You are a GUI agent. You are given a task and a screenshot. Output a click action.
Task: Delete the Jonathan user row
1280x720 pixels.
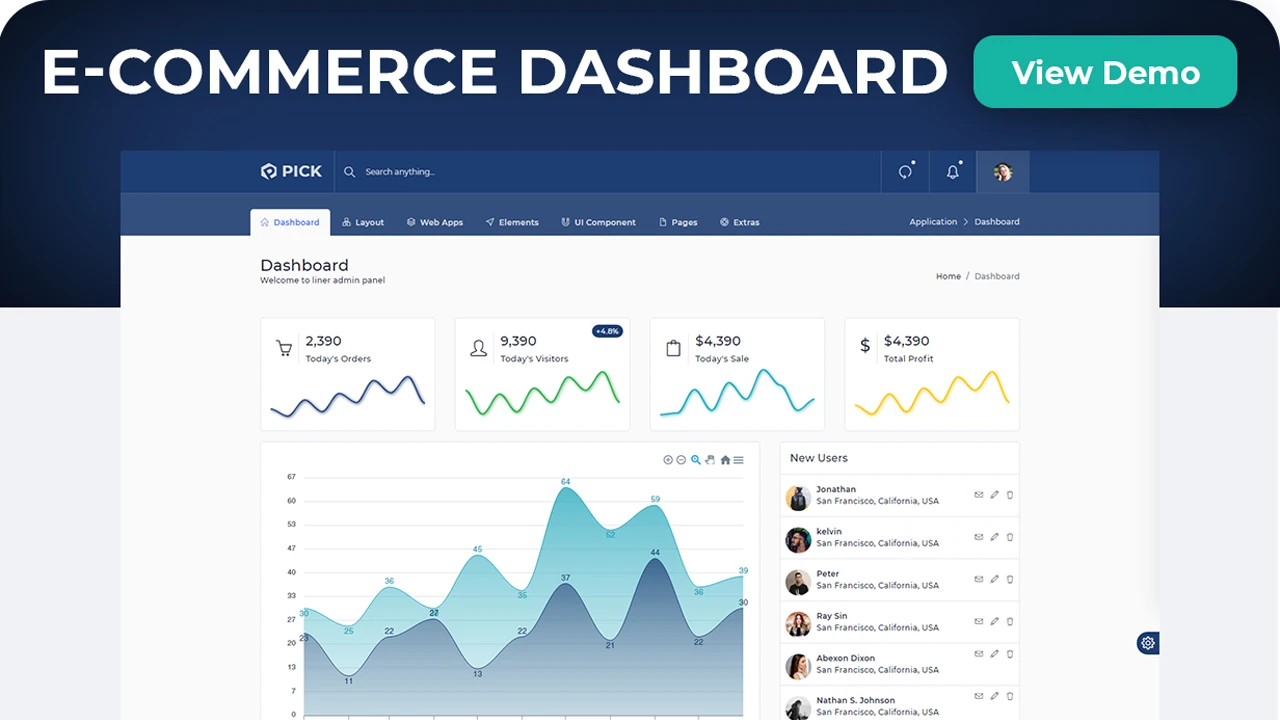point(1010,495)
